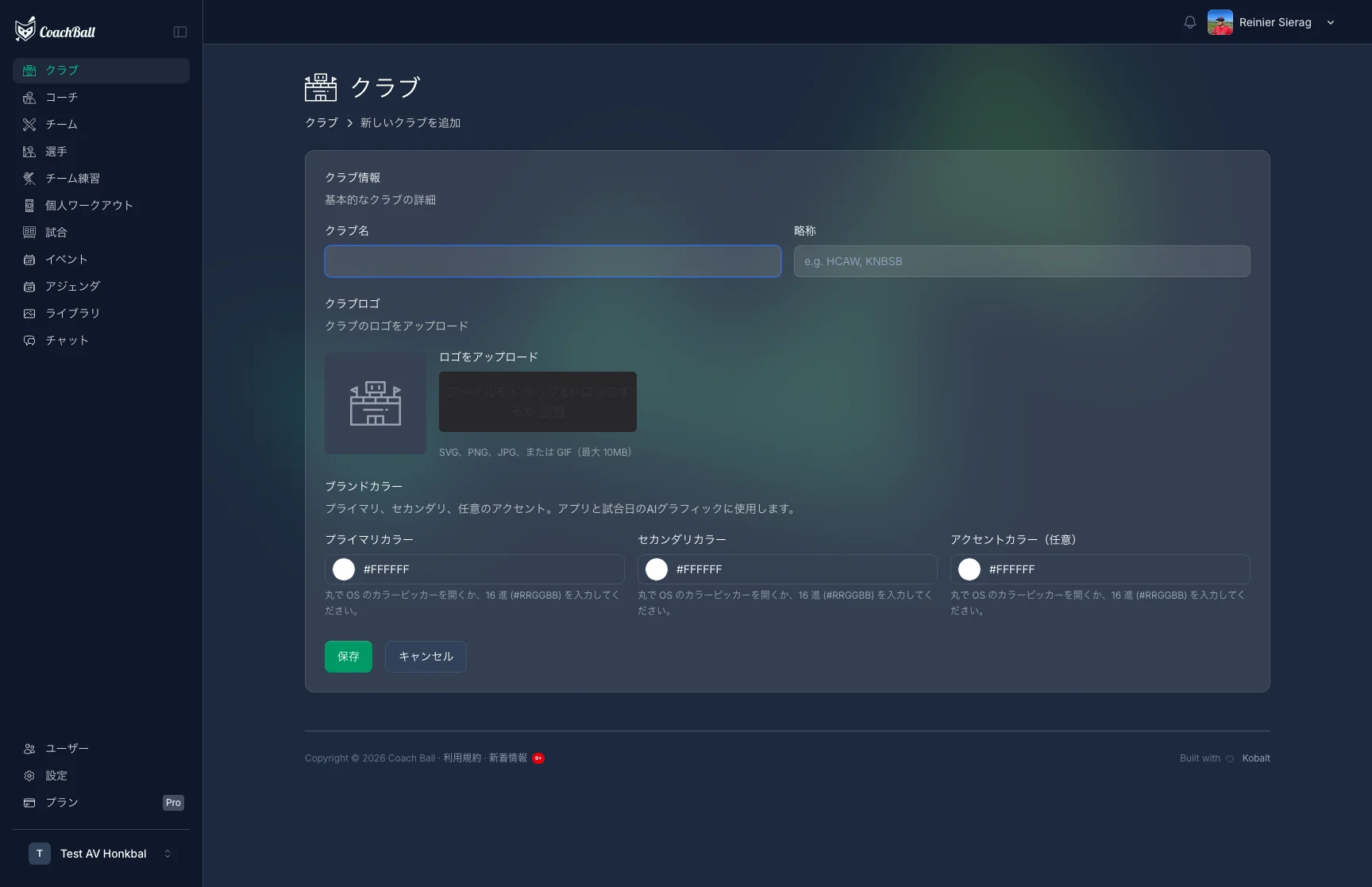1372x887 pixels.
Task: Click the red 9+ news badge
Action: tap(538, 758)
